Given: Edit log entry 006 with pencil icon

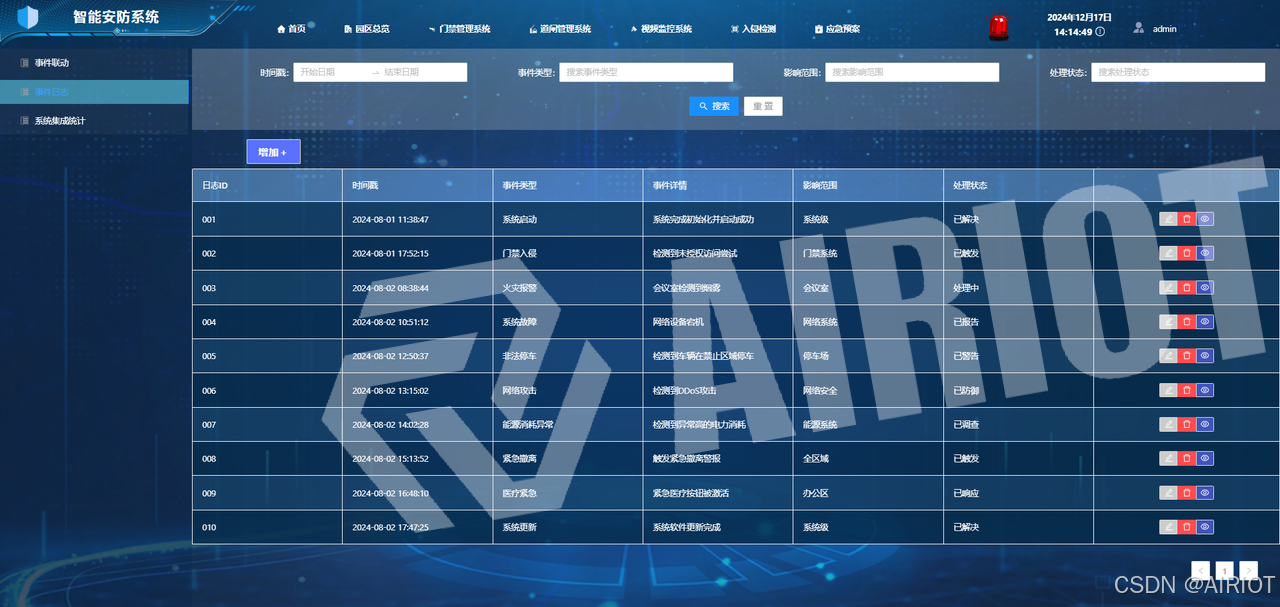Looking at the screenshot, I should click(x=1168, y=390).
